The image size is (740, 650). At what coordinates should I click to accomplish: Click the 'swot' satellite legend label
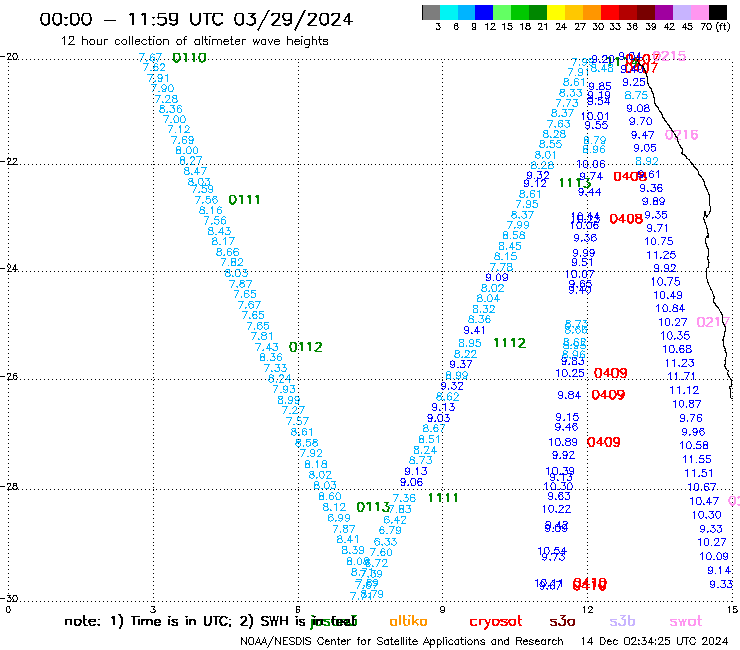point(686,621)
